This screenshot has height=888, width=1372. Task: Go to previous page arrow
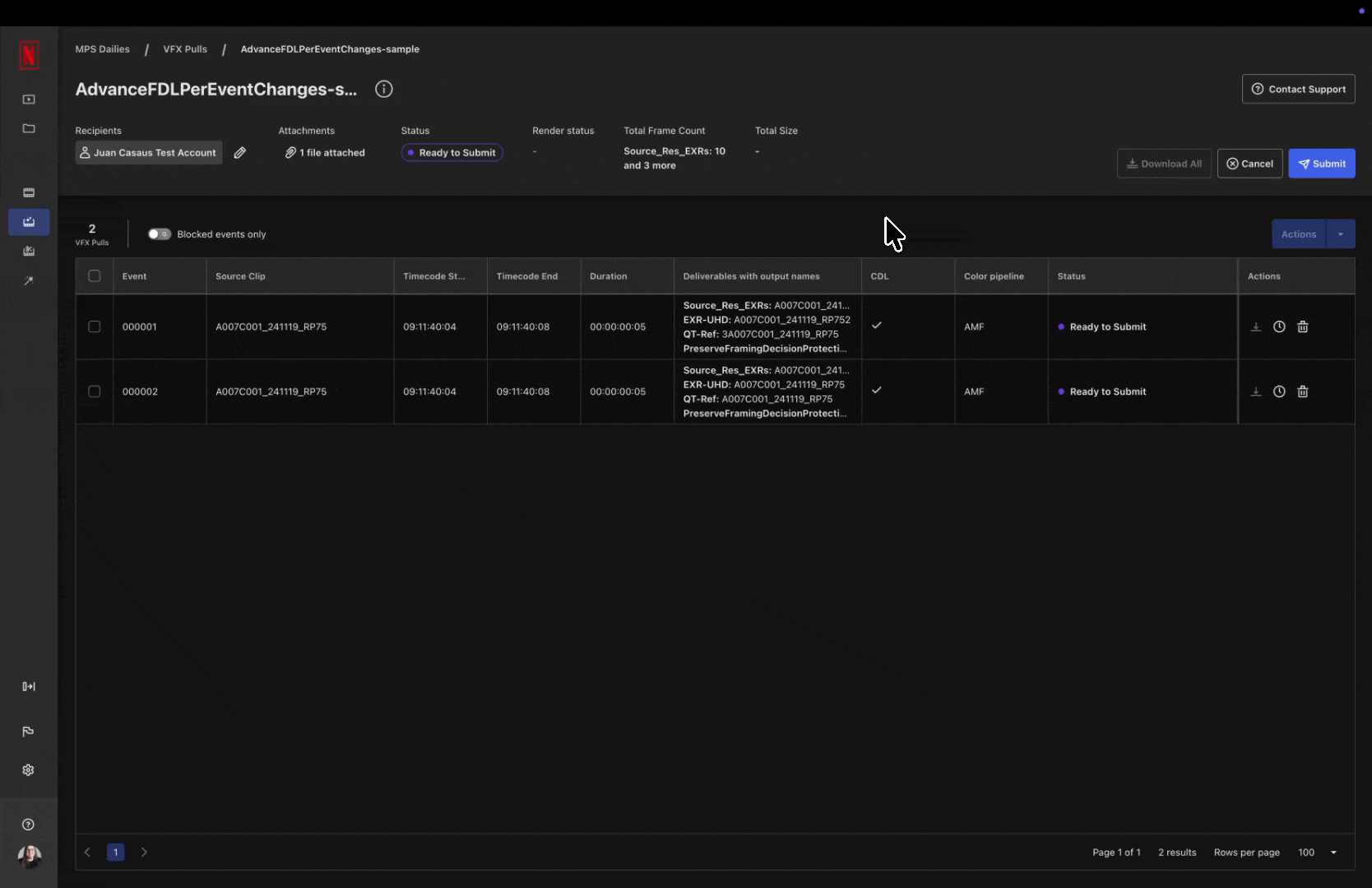[87, 853]
